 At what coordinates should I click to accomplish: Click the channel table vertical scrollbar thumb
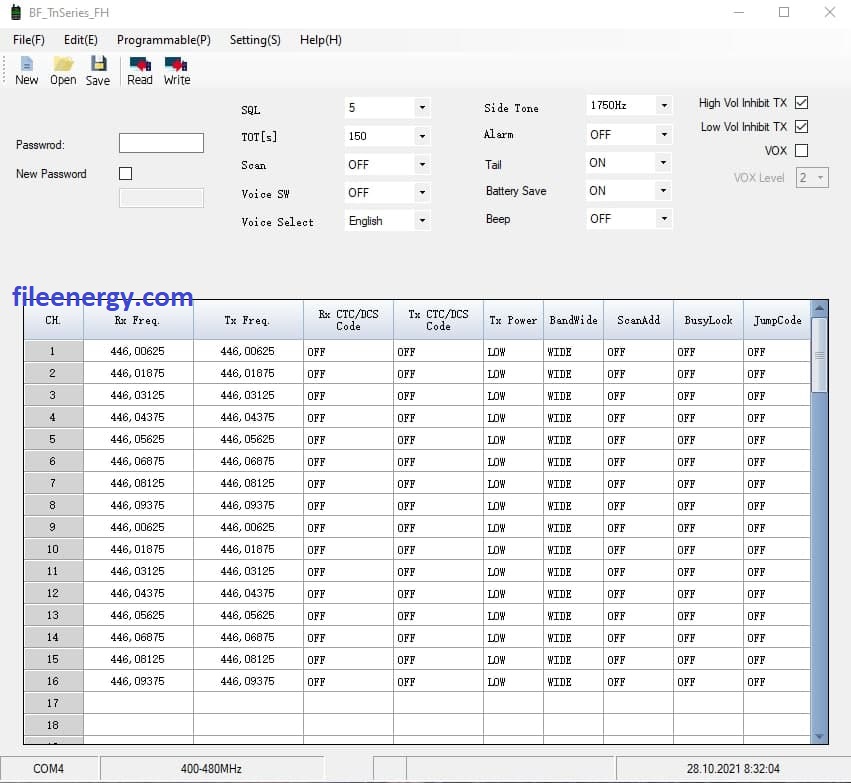tap(820, 355)
